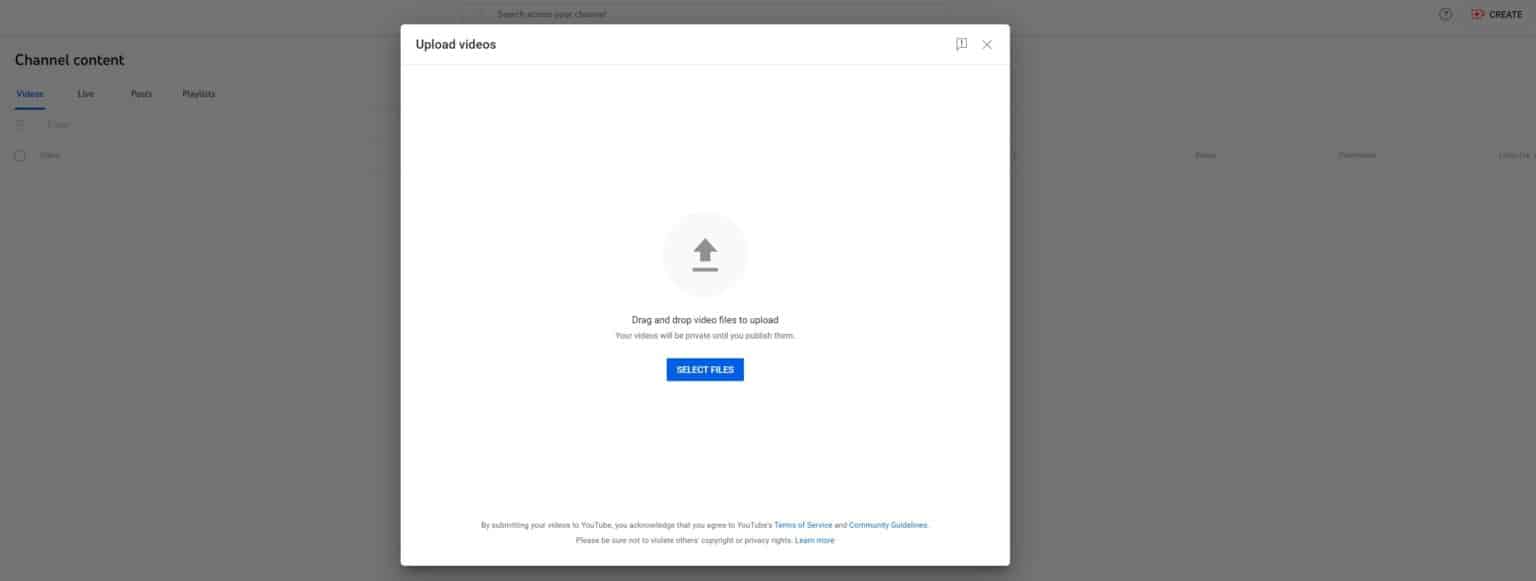The height and width of the screenshot is (581, 1536).
Task: Switch to the Videos tab
Action: (x=30, y=94)
